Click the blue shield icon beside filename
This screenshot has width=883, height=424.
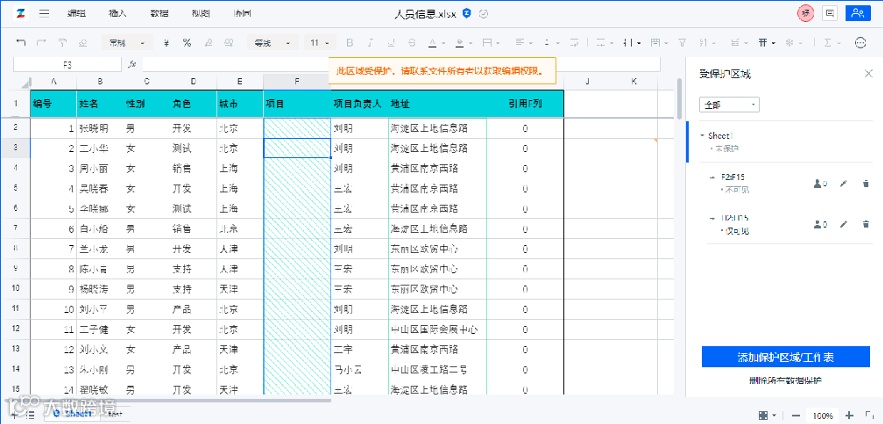[x=466, y=14]
